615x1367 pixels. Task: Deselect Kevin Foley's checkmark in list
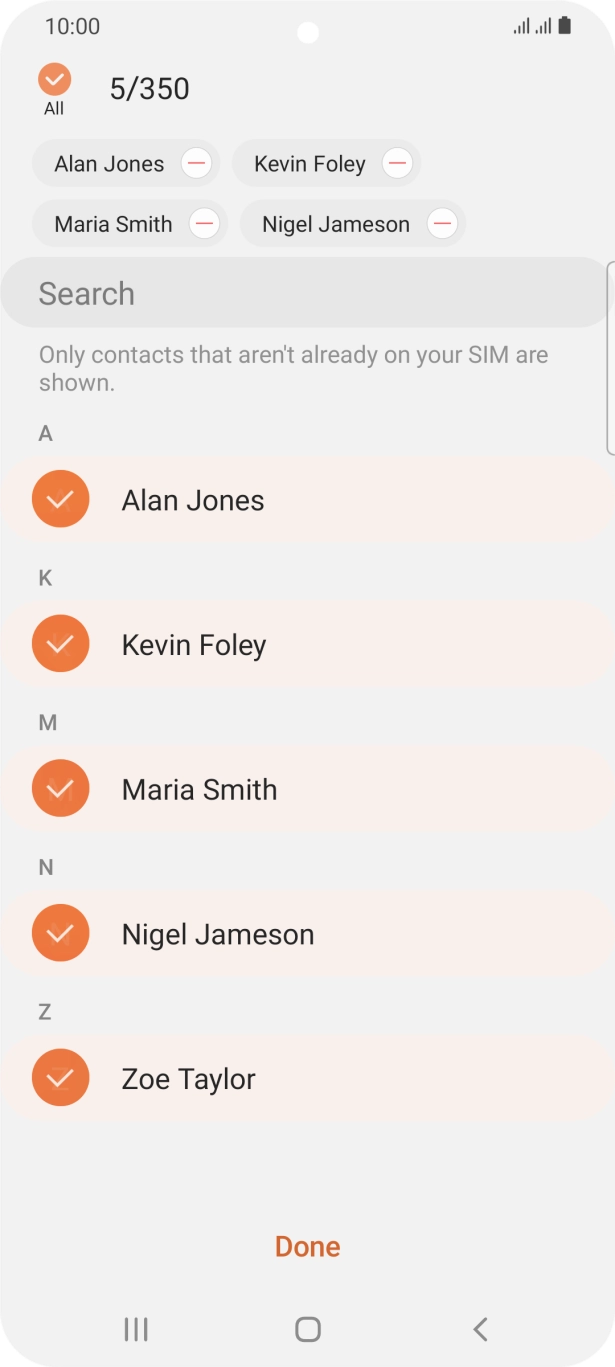60,643
